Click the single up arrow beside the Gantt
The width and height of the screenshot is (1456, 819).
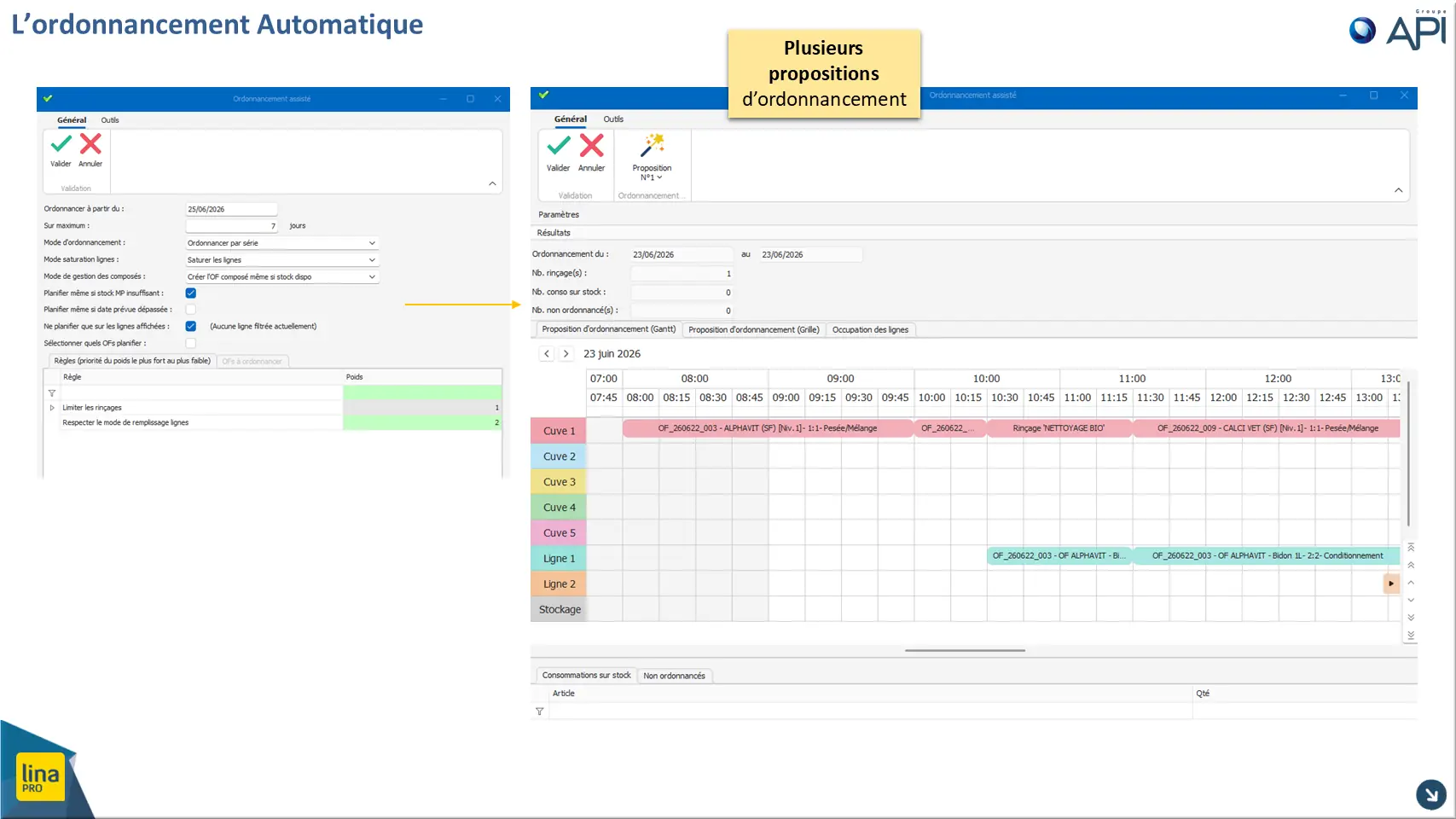(x=1411, y=583)
